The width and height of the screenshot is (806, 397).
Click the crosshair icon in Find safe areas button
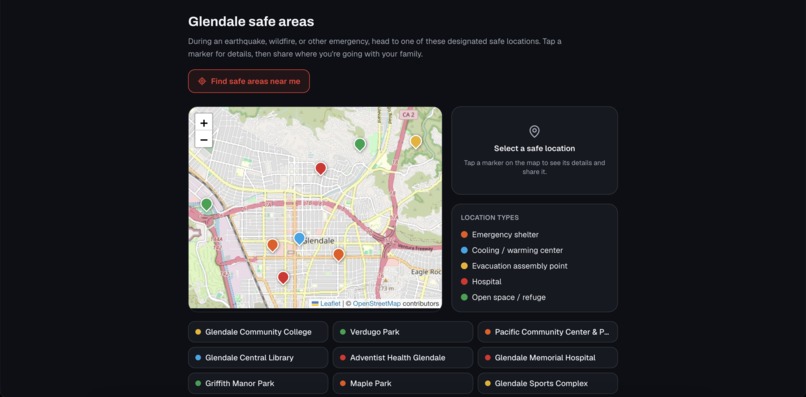coord(202,81)
